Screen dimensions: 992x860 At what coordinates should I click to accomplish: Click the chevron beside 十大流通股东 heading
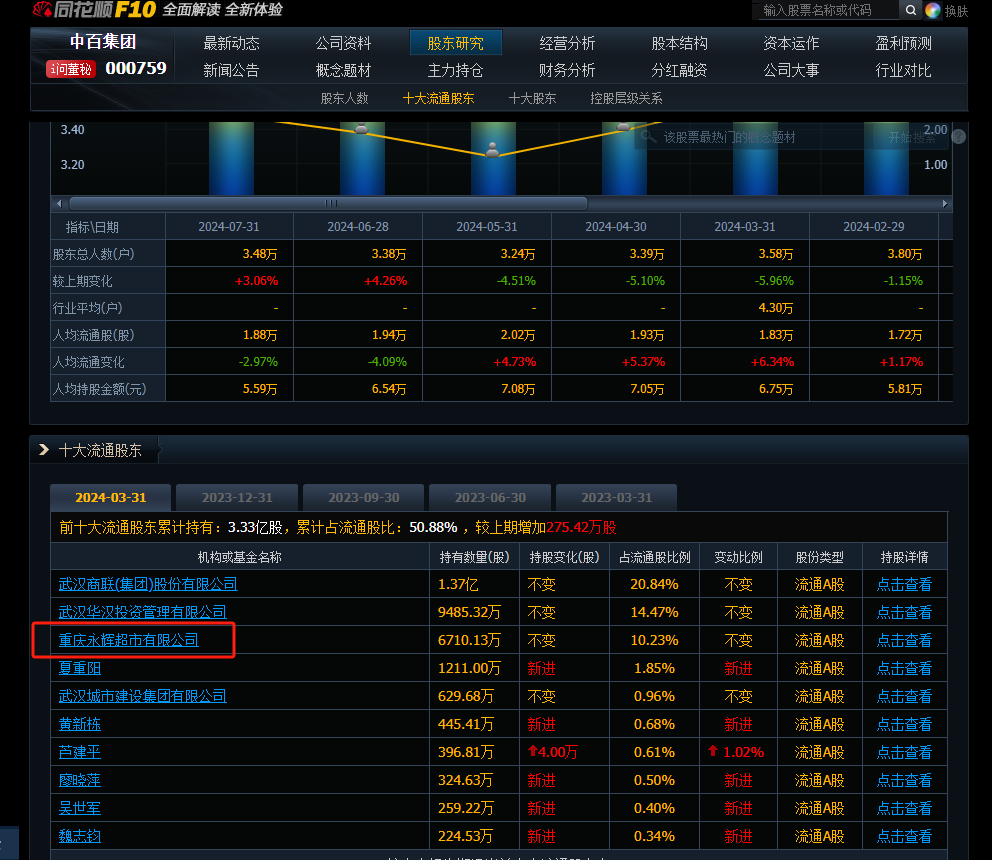(x=44, y=450)
